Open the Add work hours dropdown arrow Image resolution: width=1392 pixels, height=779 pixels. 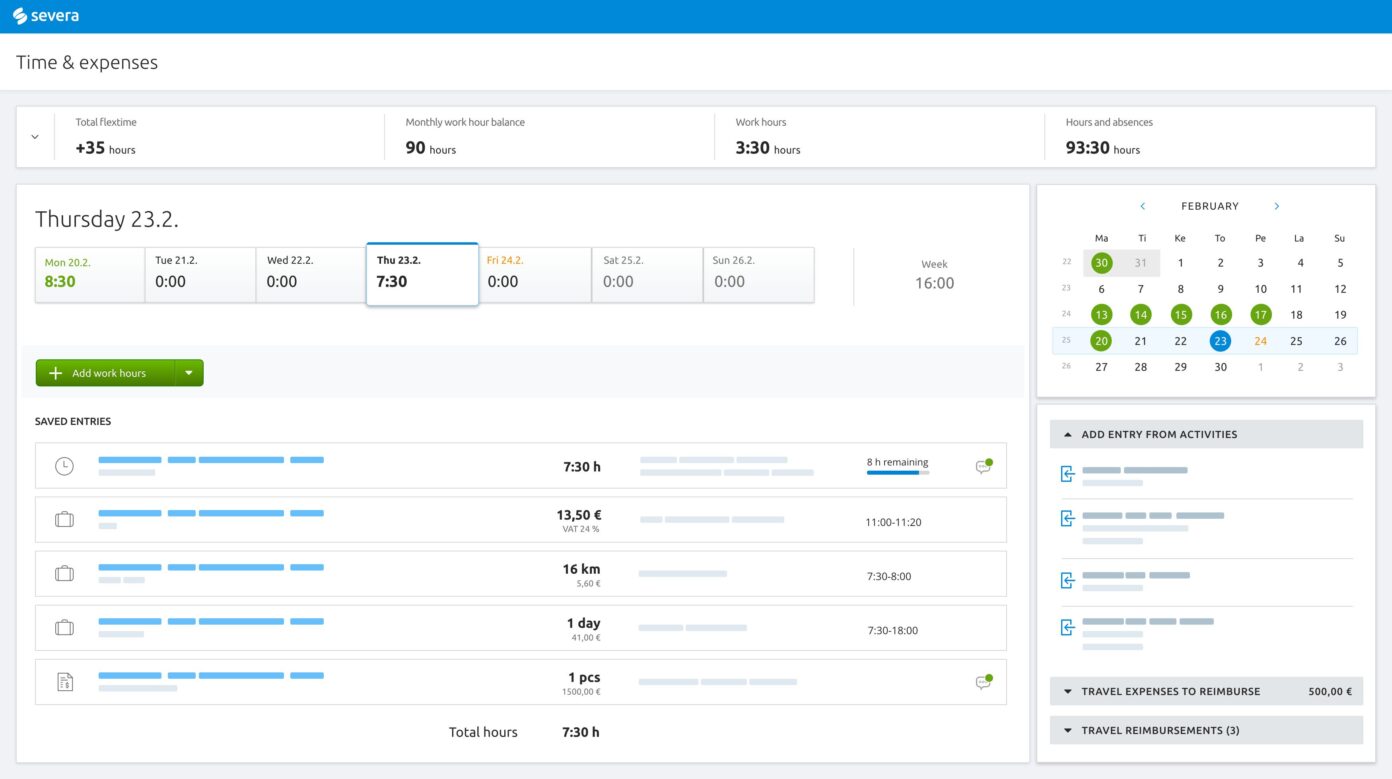[x=189, y=373]
